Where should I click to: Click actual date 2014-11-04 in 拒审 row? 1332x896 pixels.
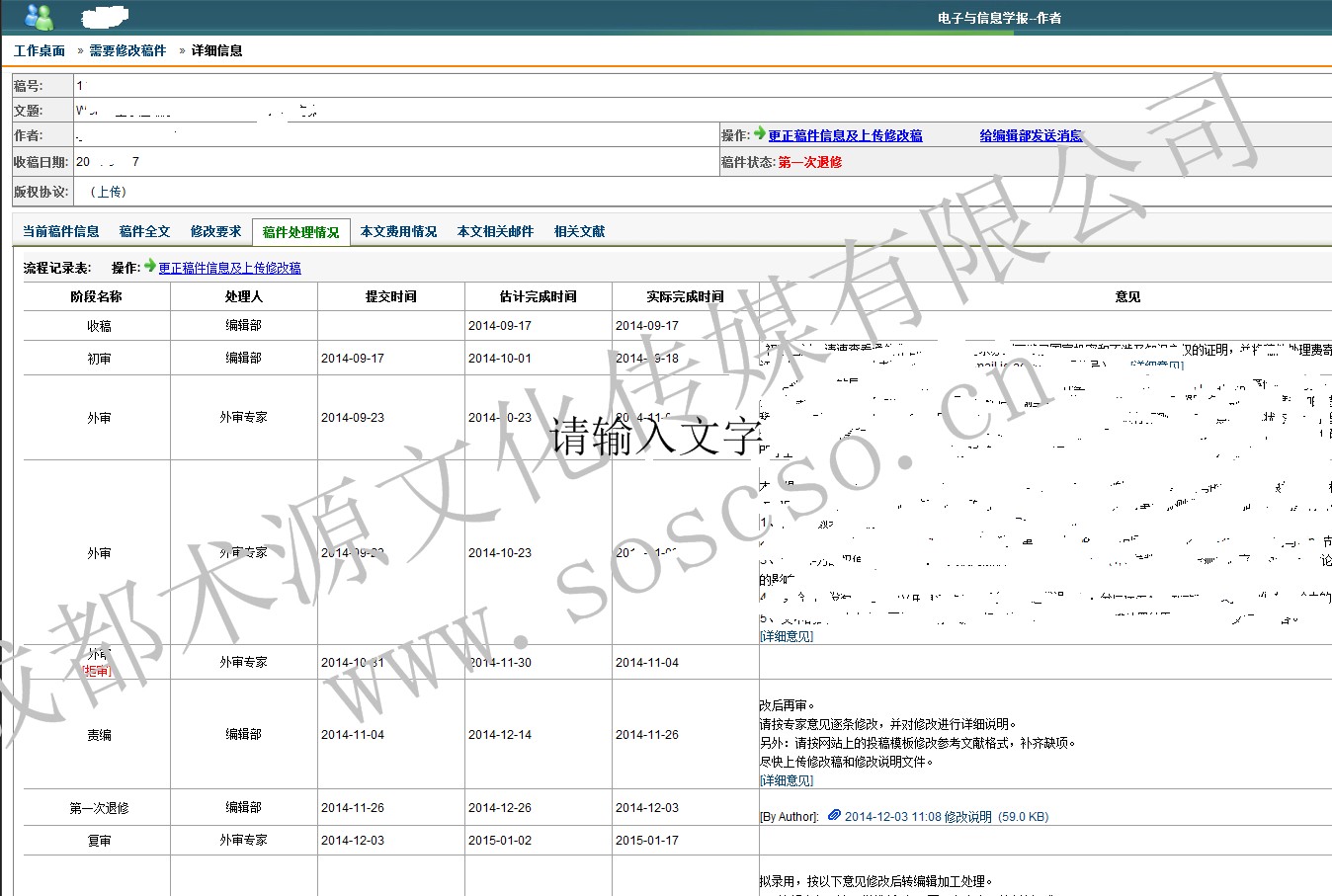[x=647, y=663]
